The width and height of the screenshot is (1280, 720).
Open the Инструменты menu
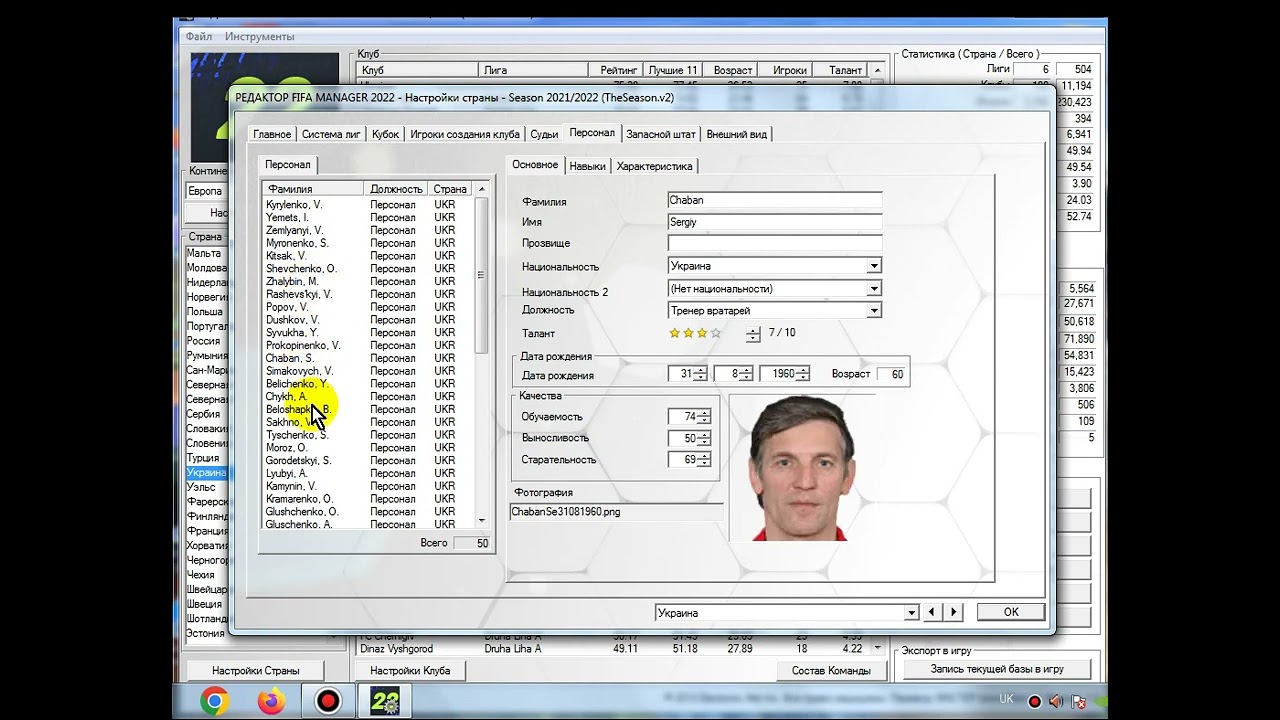(x=260, y=37)
